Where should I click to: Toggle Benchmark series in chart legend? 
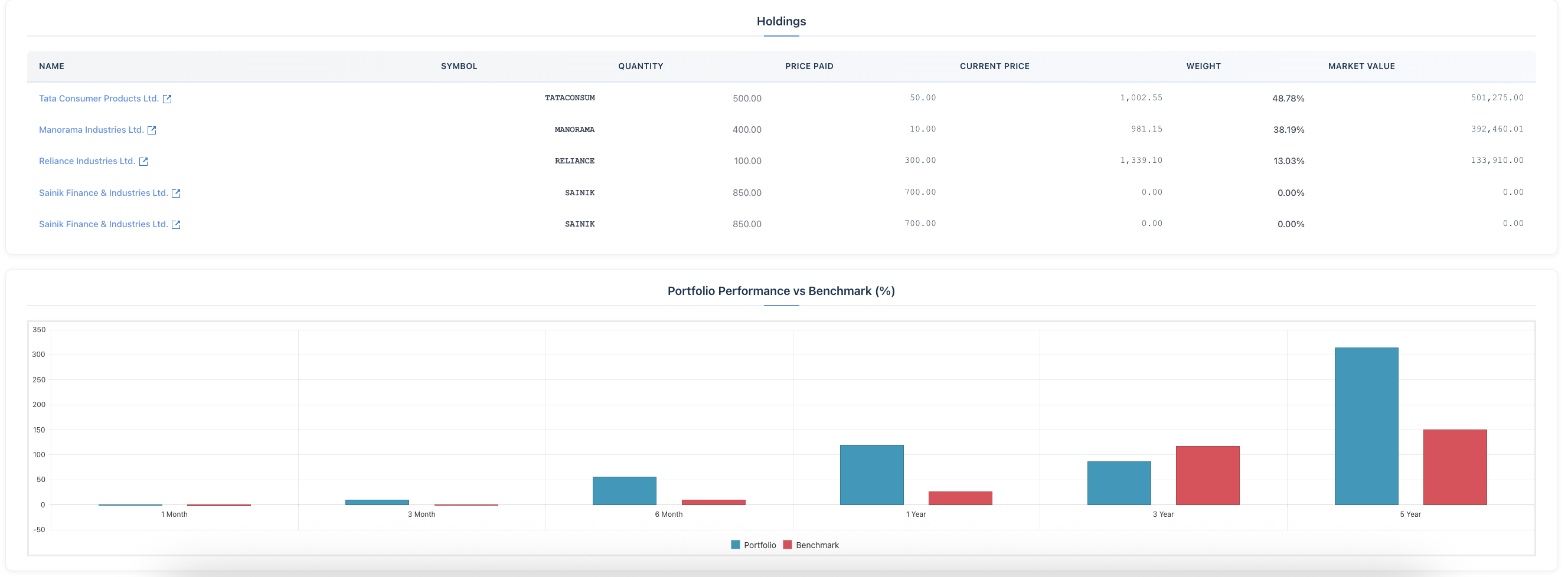coord(811,545)
